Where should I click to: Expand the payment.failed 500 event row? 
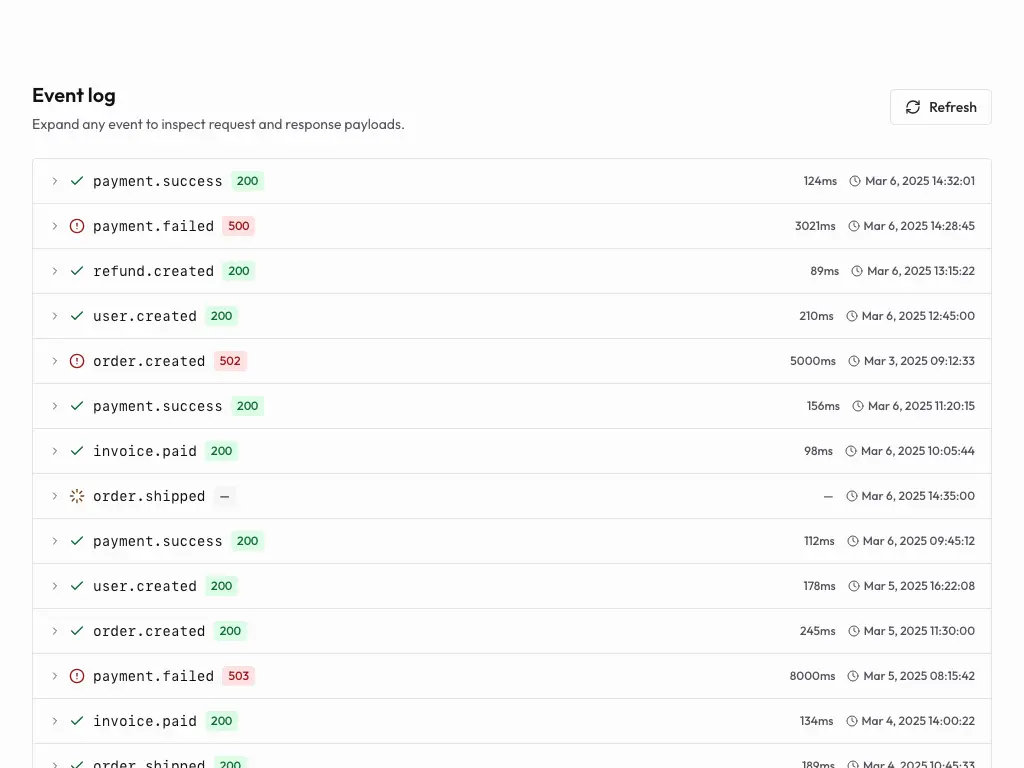coord(55,226)
